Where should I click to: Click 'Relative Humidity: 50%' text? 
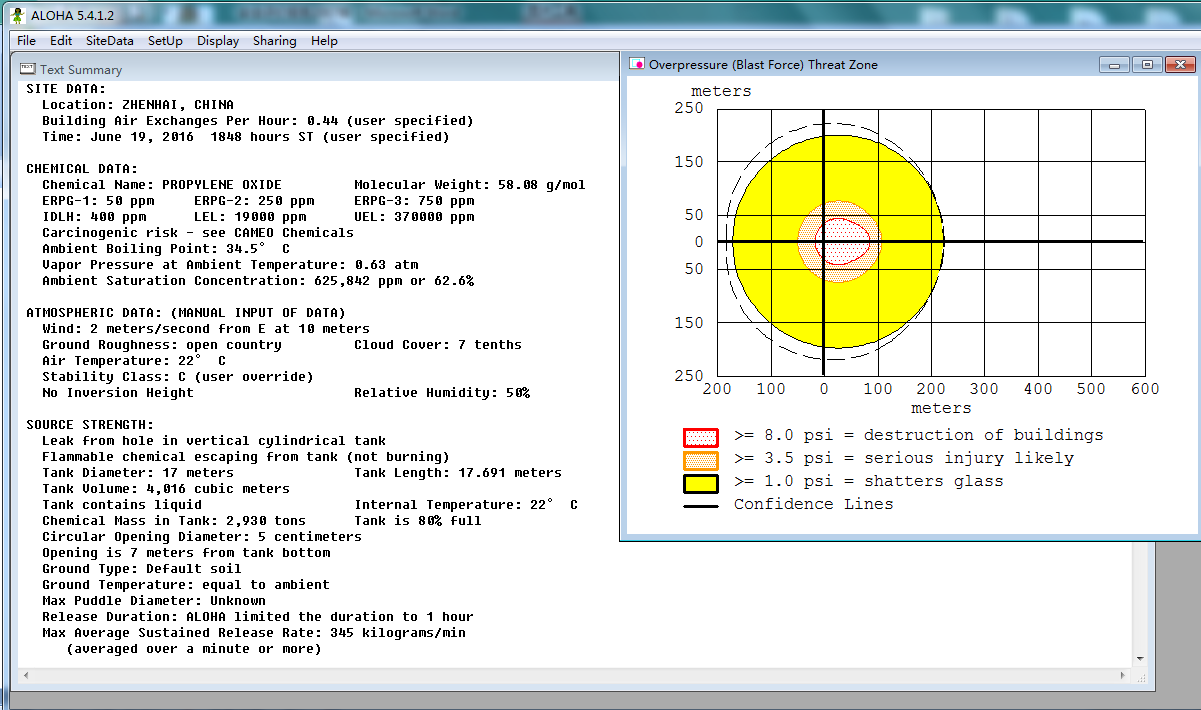click(x=442, y=392)
